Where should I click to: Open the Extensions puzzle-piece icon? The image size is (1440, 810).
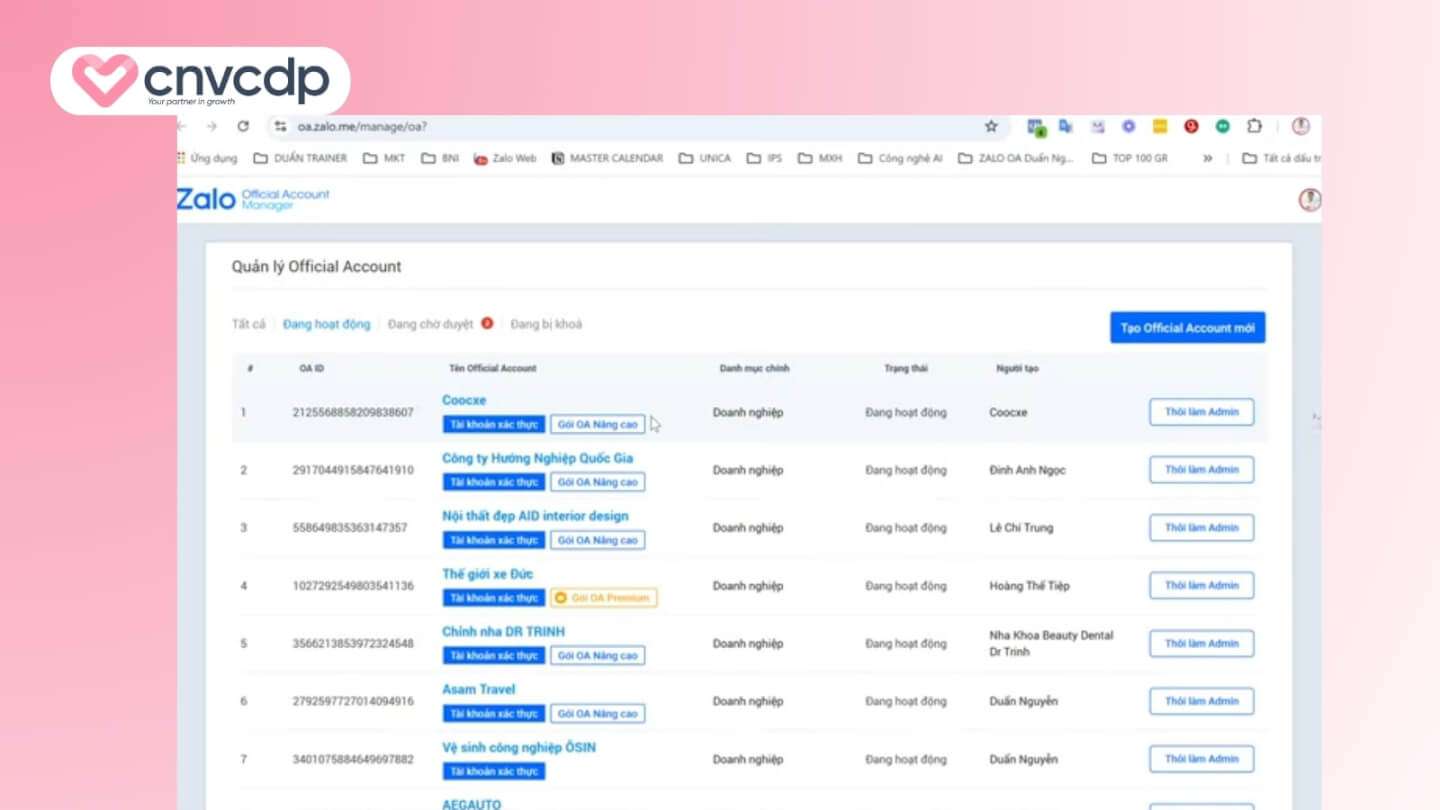[1254, 126]
